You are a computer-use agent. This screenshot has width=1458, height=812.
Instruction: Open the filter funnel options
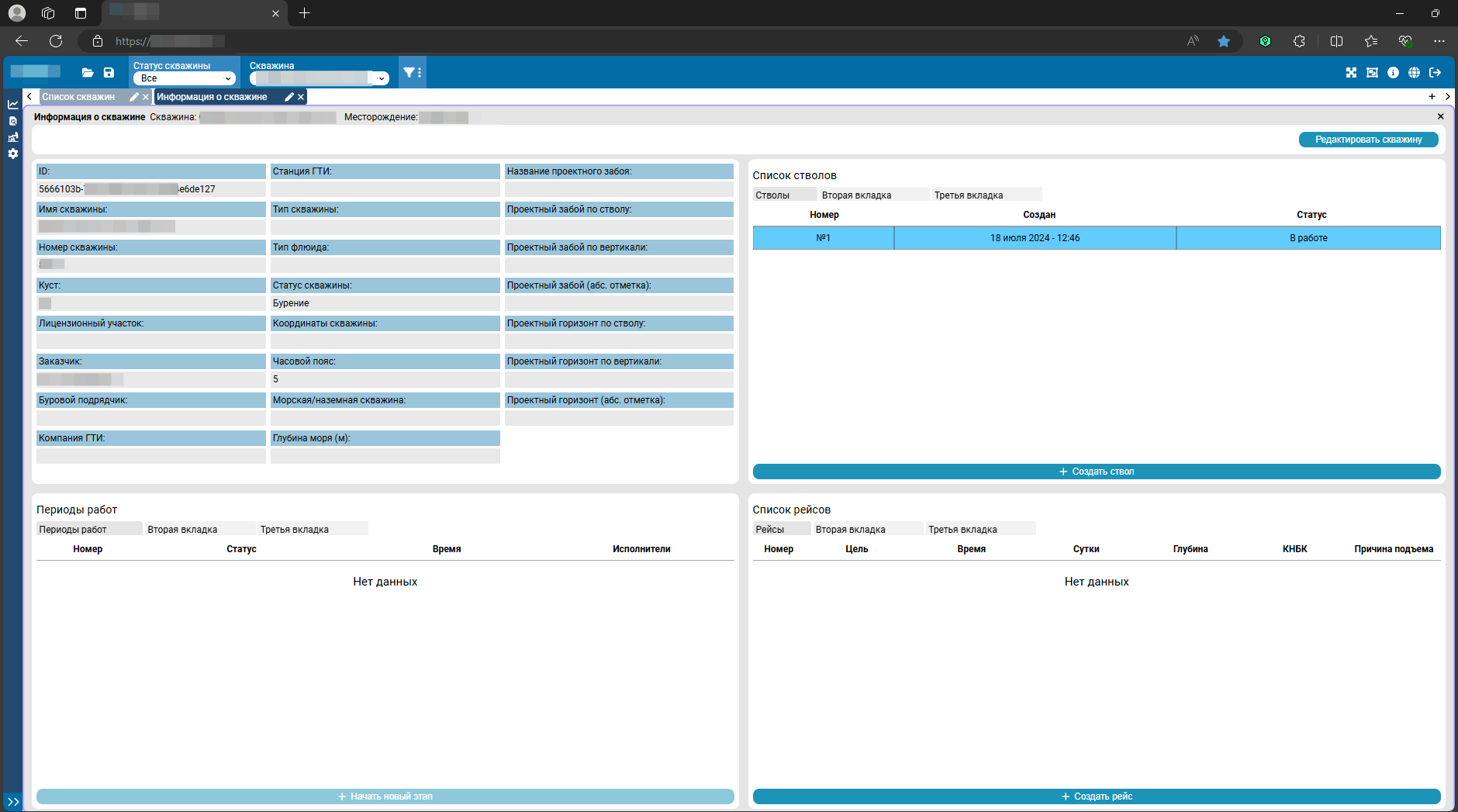412,73
